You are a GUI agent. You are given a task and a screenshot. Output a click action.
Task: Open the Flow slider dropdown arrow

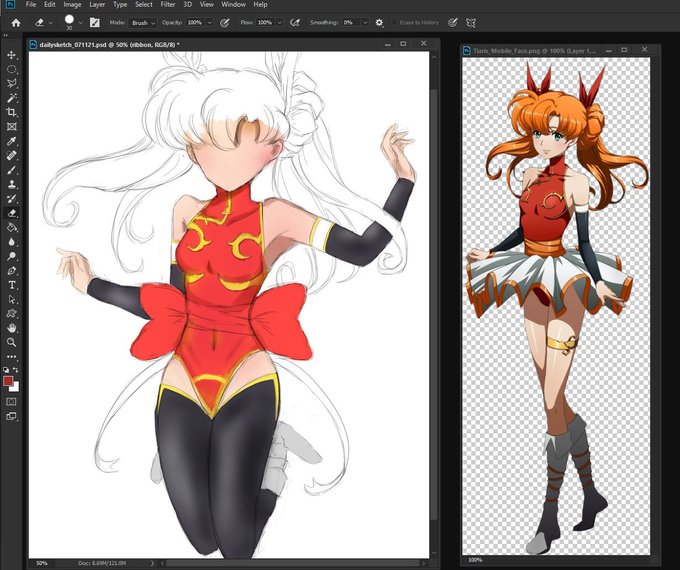point(280,23)
